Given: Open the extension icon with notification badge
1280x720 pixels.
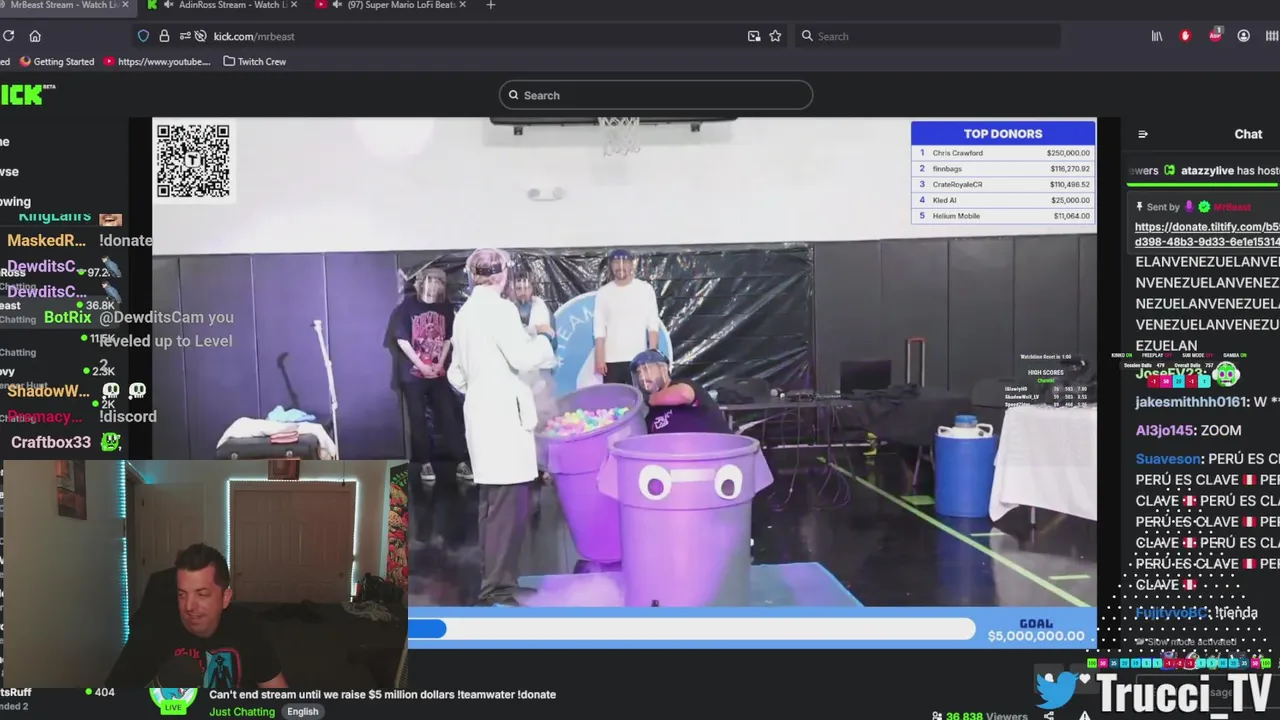Looking at the screenshot, I should 1215,35.
